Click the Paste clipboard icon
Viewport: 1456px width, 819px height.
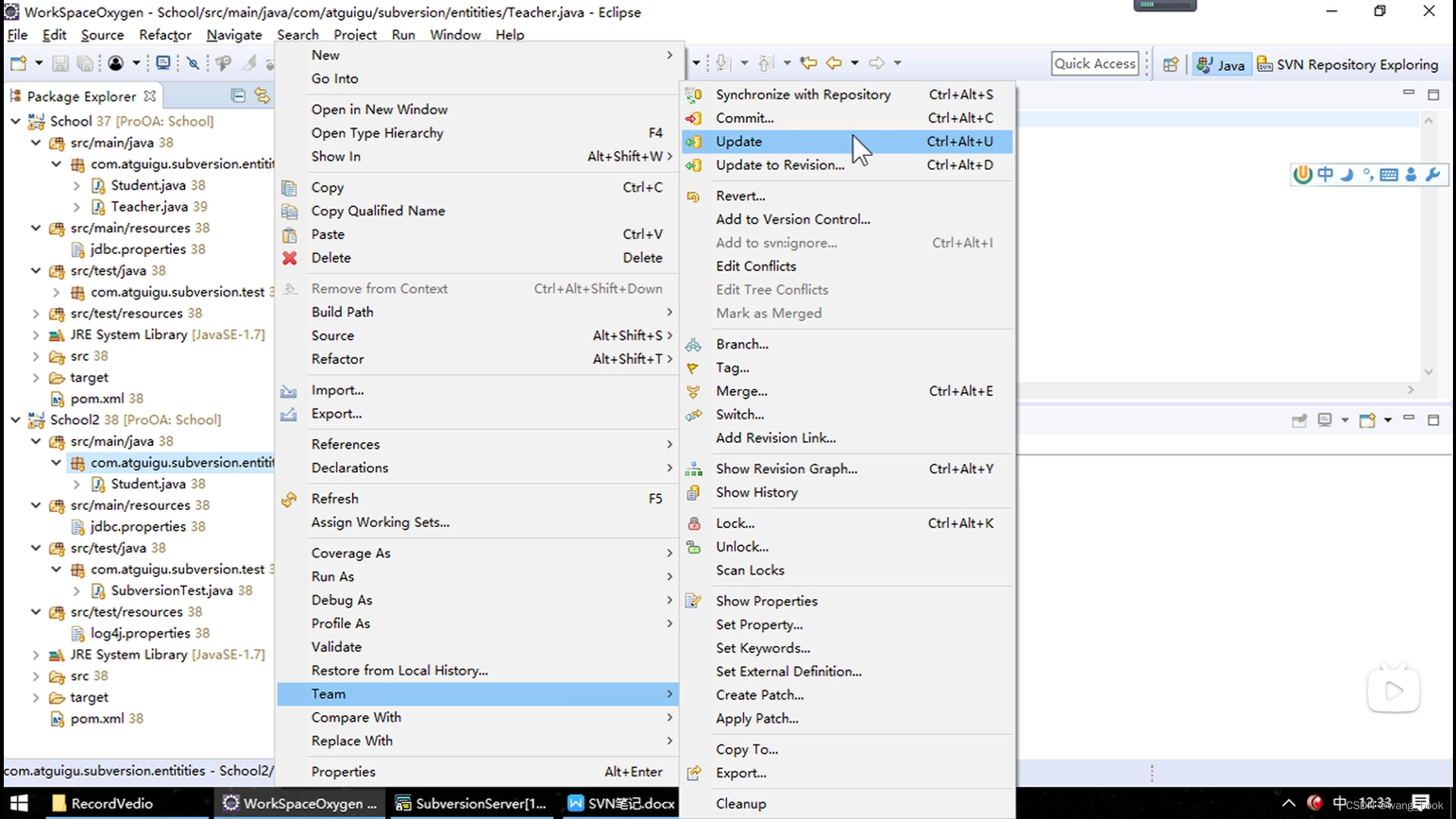289,234
